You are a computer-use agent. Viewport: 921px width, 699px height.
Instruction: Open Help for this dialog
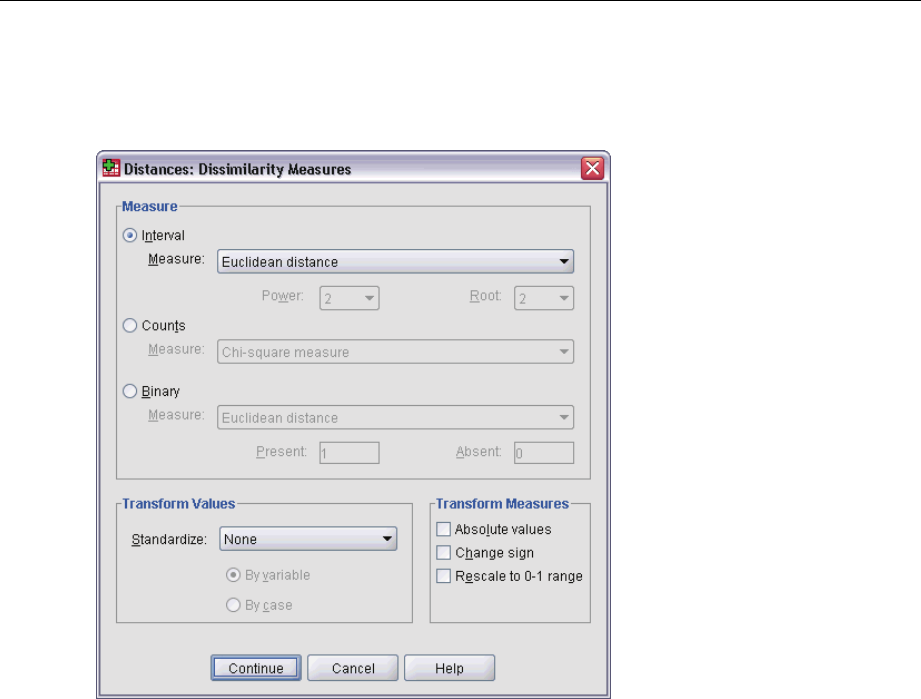coord(449,668)
